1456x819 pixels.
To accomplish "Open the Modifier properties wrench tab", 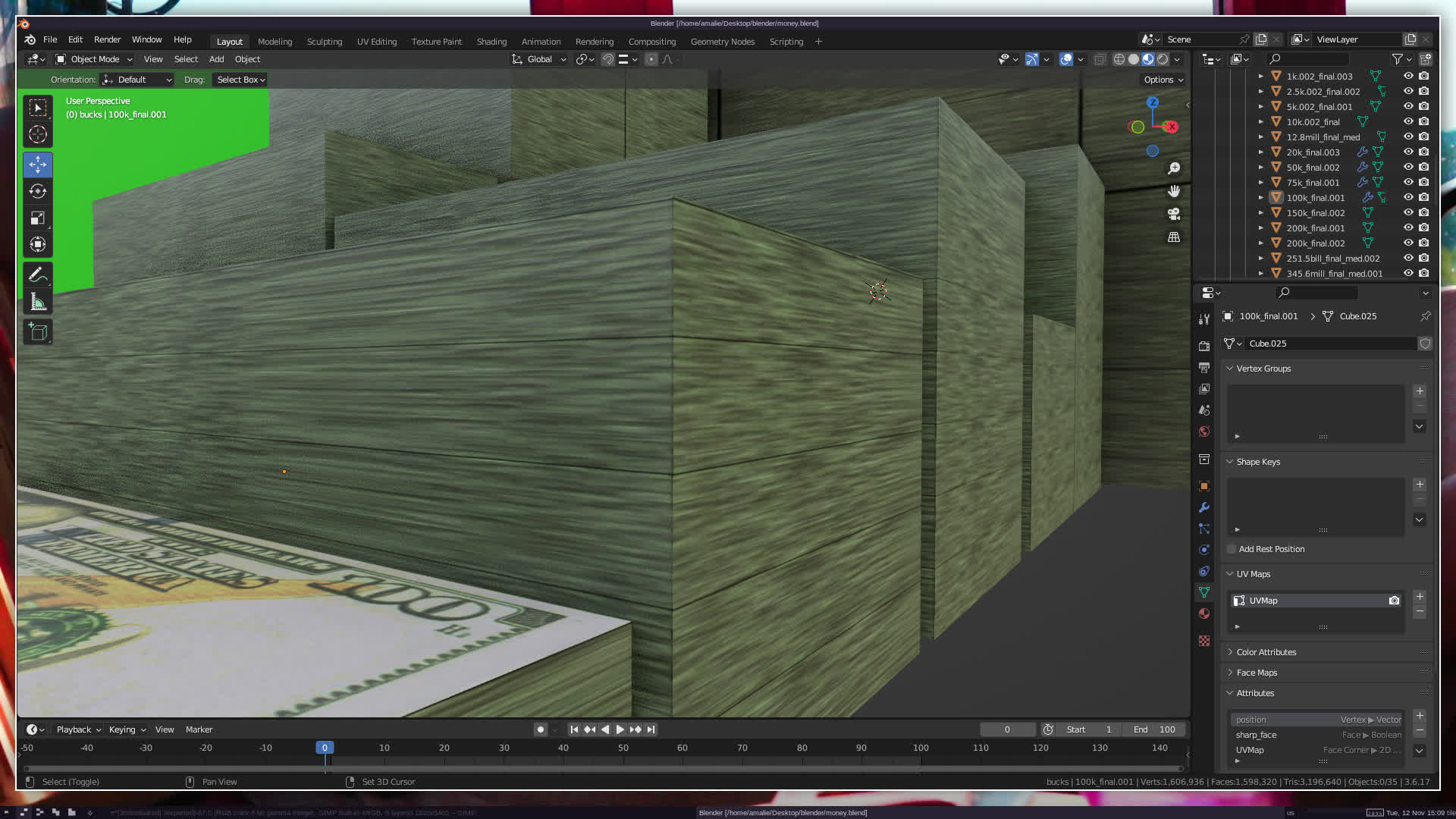I will (x=1204, y=507).
